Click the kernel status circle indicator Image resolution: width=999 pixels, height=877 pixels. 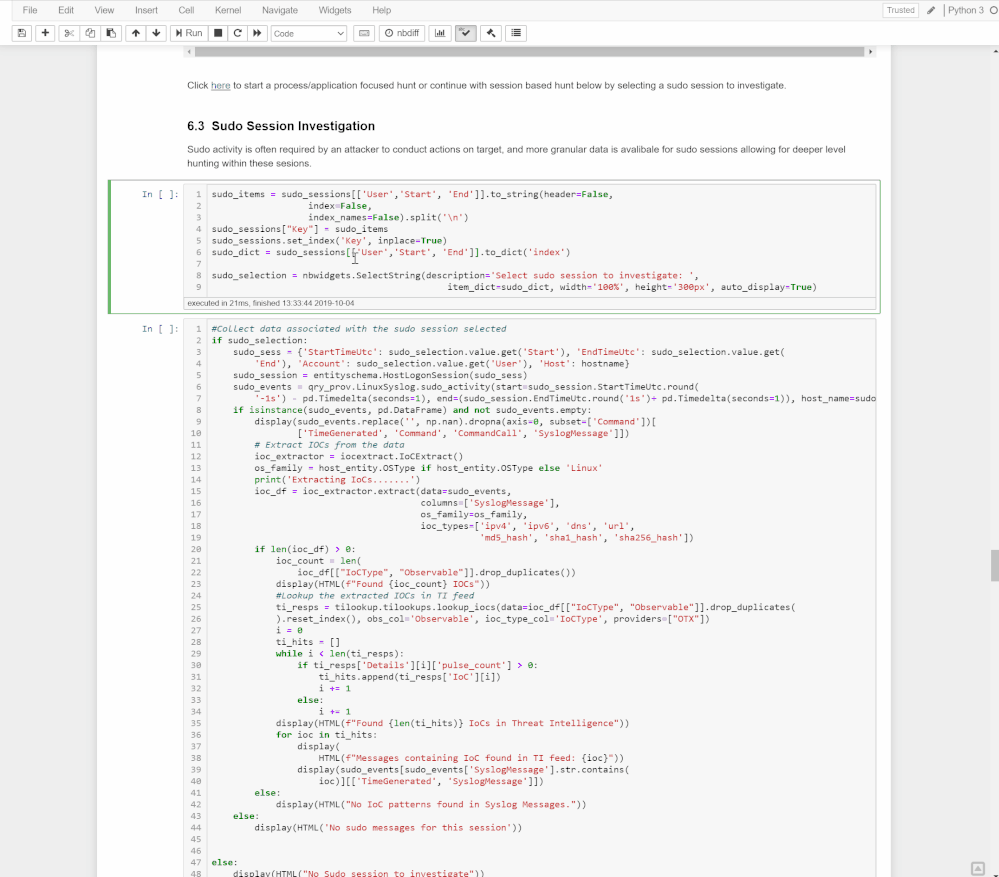pyautogui.click(x=993, y=10)
